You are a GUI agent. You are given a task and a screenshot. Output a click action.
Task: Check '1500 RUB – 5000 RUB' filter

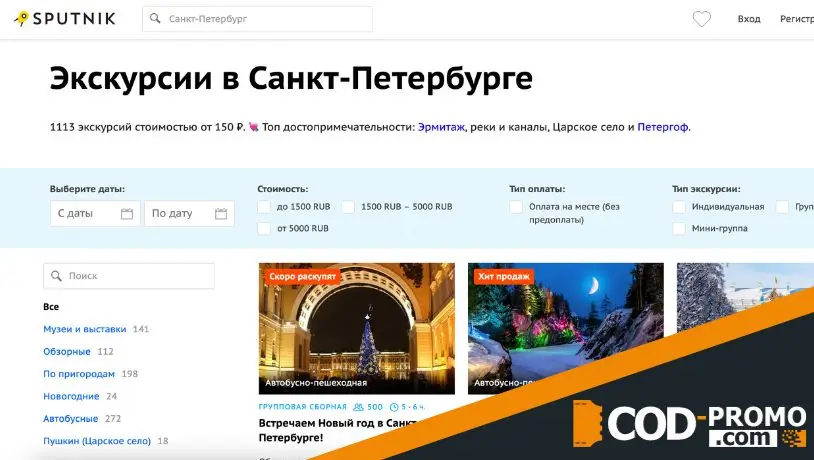pyautogui.click(x=348, y=207)
